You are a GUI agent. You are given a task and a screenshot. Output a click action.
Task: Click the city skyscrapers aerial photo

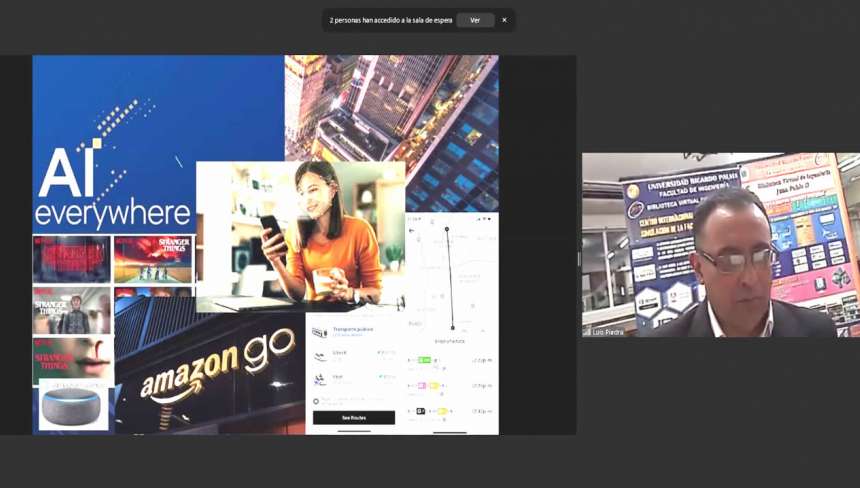click(x=392, y=133)
